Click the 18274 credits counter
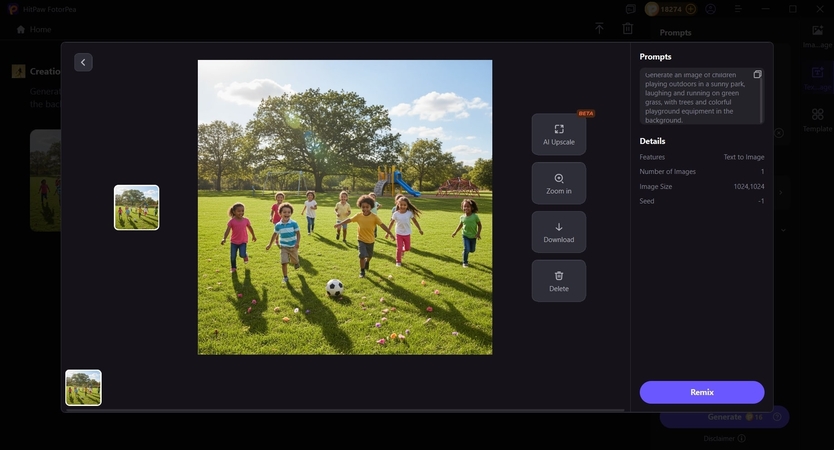834x450 pixels. [x=671, y=9]
